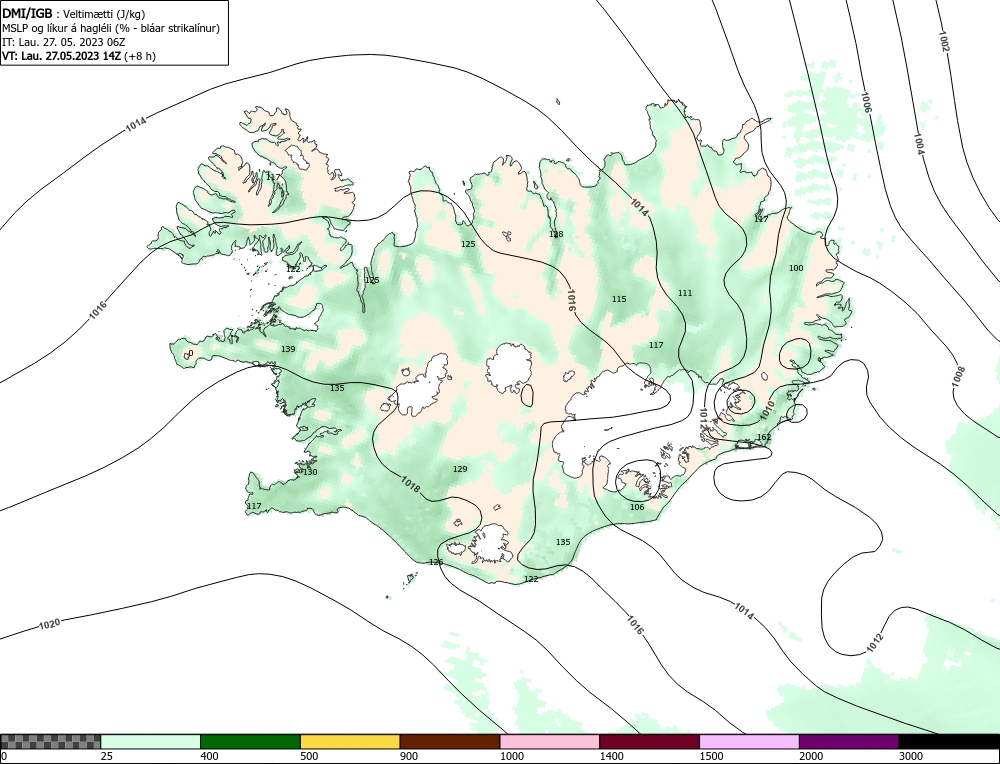Click the map value '130'
The width and height of the screenshot is (1000, 764).
coord(309,472)
